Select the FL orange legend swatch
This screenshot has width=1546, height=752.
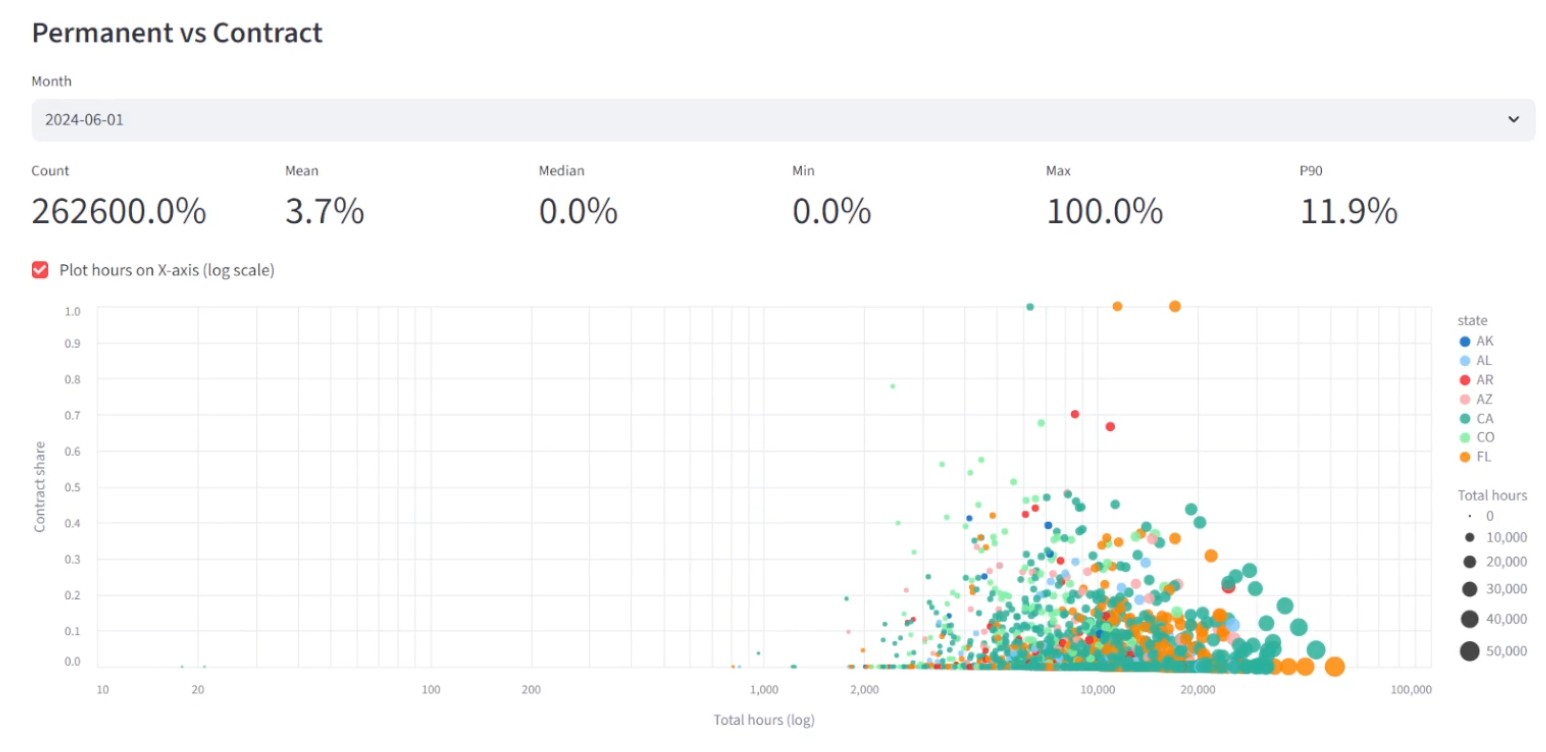[1465, 457]
